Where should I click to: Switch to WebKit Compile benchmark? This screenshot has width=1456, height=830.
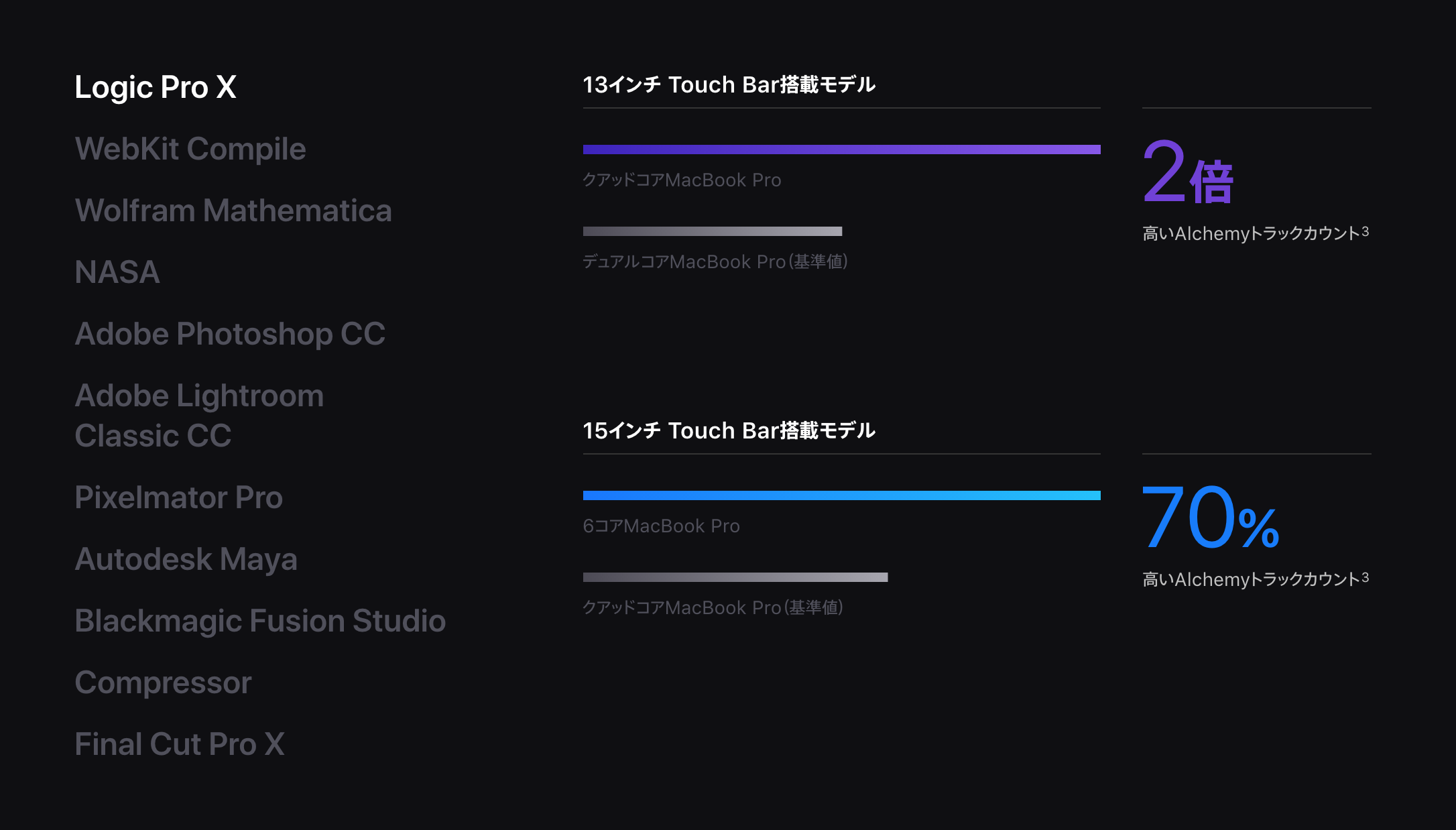190,149
